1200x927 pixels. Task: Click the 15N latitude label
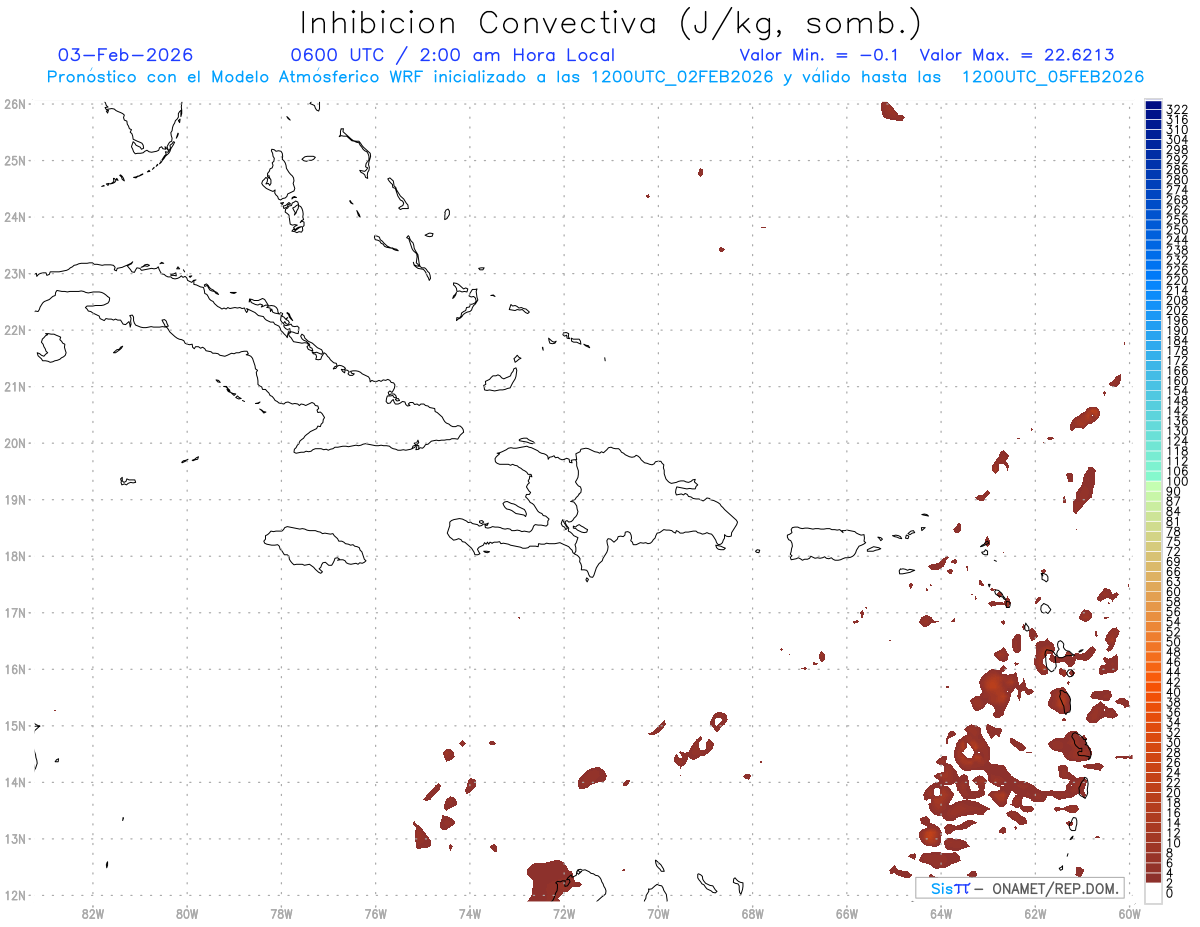click(15, 725)
